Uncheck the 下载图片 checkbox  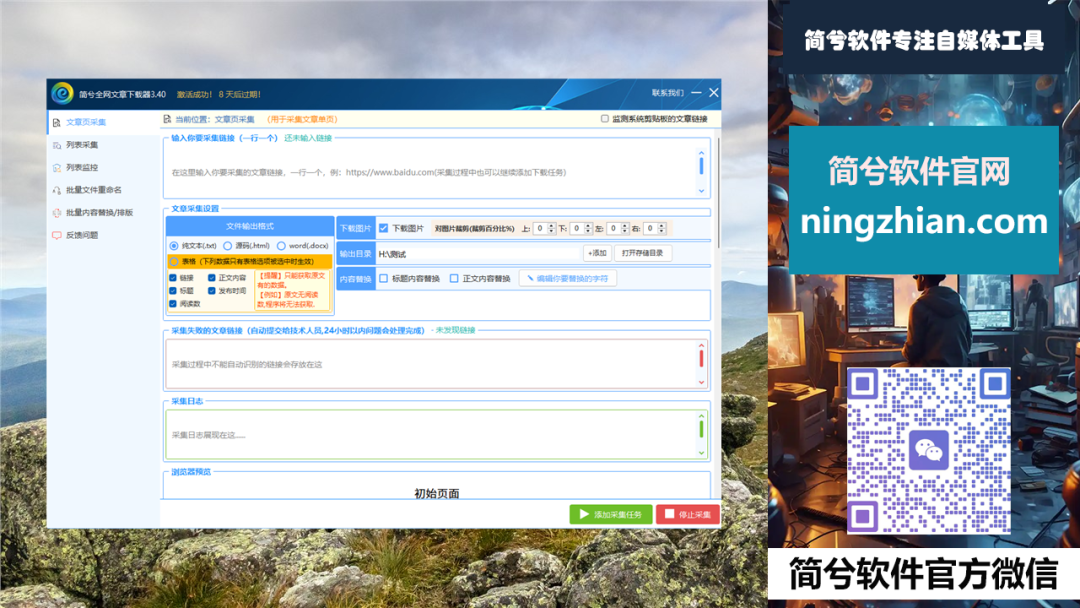click(x=384, y=228)
